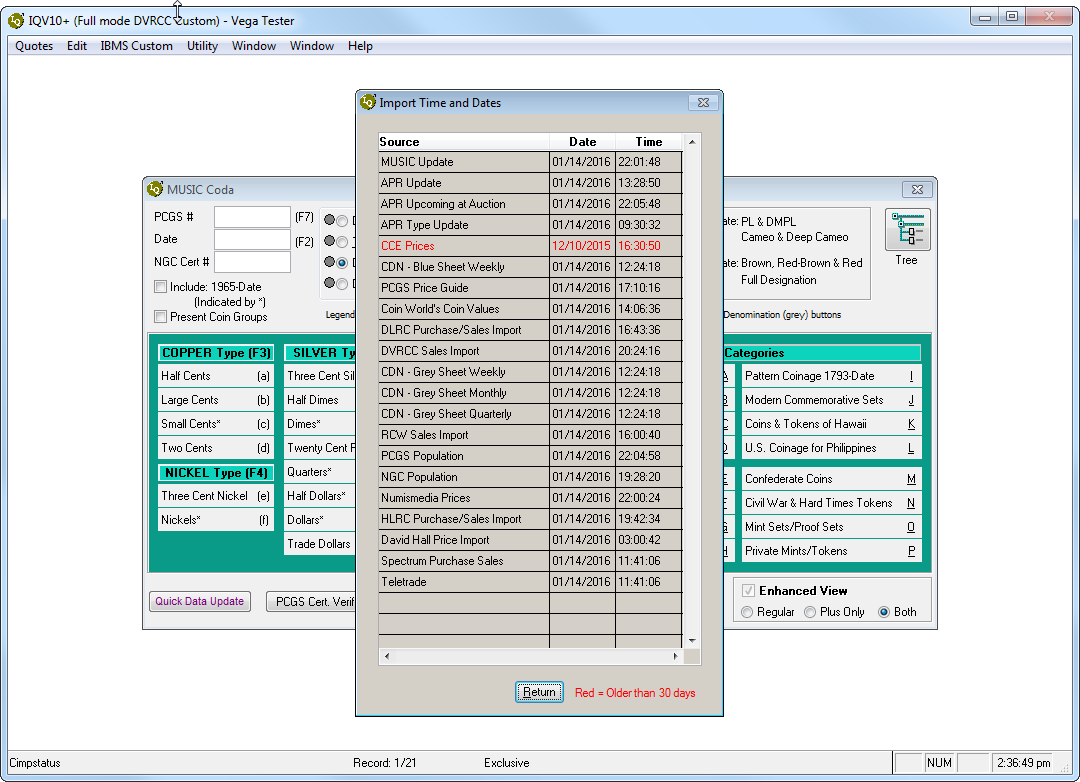Click into the Date input field

[252, 239]
